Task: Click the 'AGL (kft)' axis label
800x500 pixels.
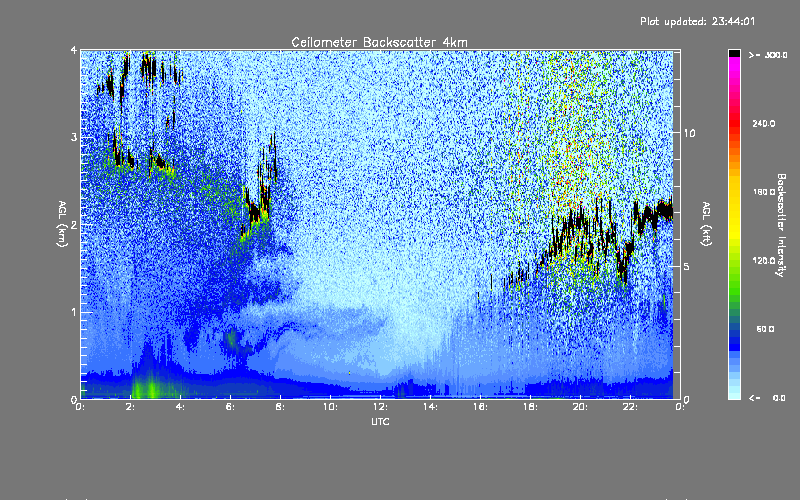Action: point(706,224)
